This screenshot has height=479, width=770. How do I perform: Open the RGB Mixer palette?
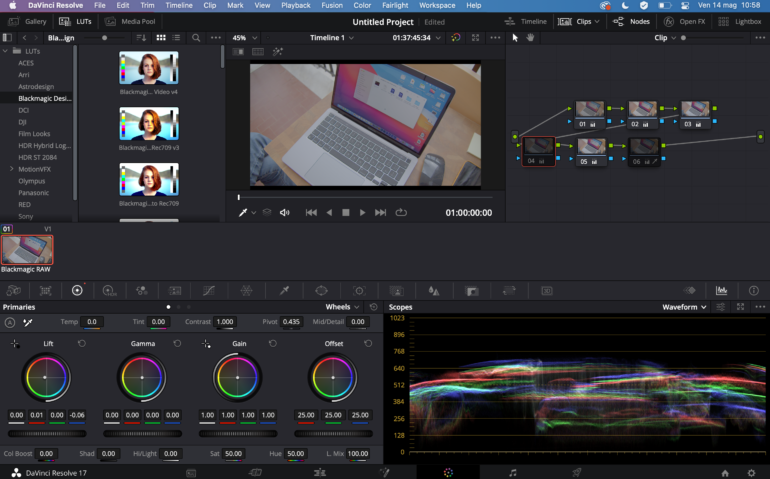142,290
